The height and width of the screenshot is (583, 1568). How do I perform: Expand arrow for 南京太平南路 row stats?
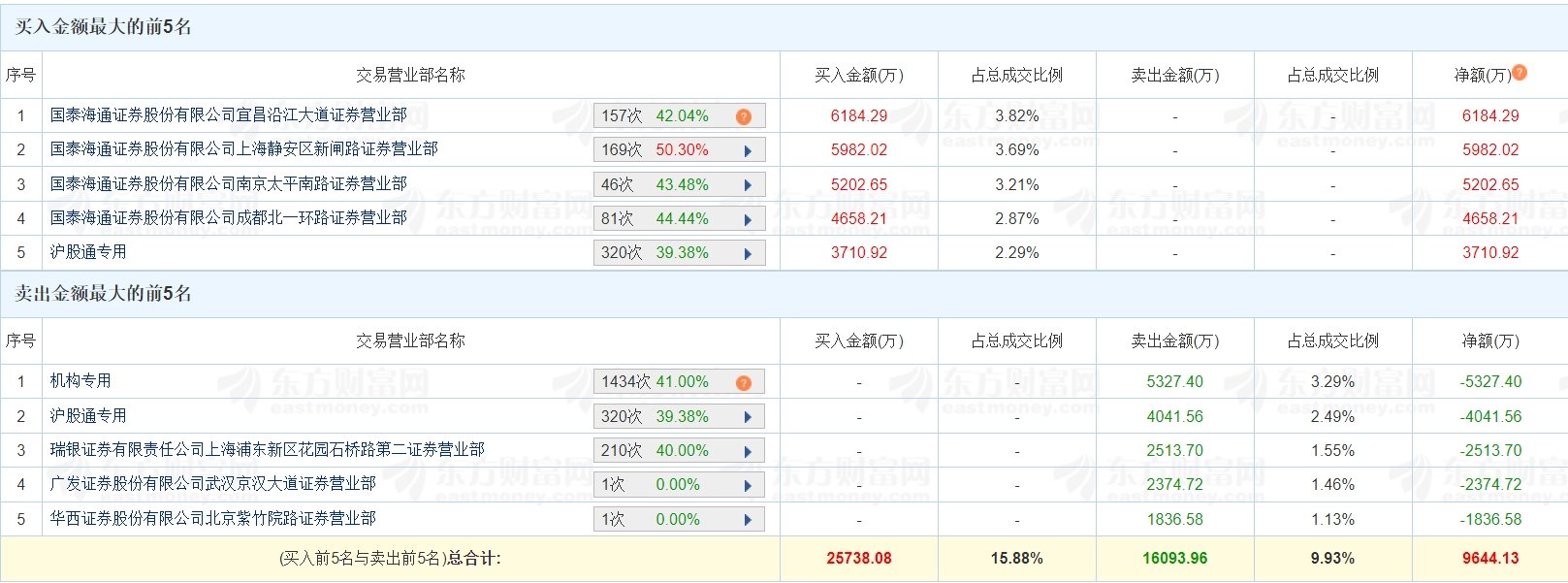pyautogui.click(x=748, y=185)
